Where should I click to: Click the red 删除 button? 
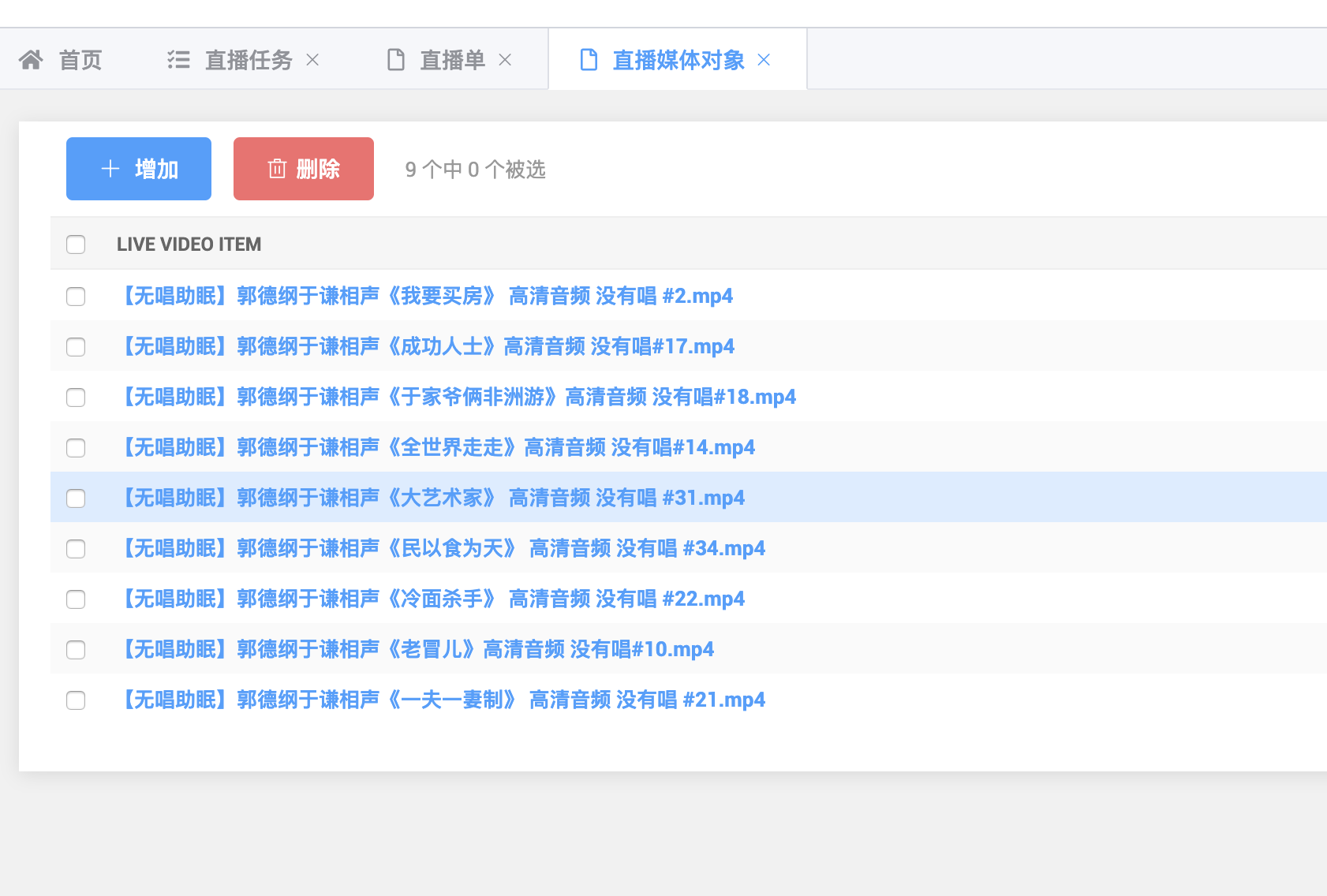point(304,169)
